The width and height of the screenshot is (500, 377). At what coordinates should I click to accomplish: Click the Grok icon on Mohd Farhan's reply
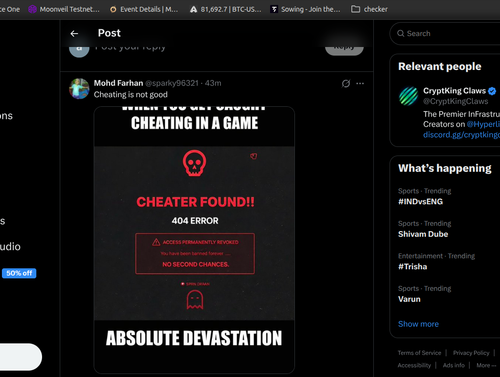tap(346, 83)
